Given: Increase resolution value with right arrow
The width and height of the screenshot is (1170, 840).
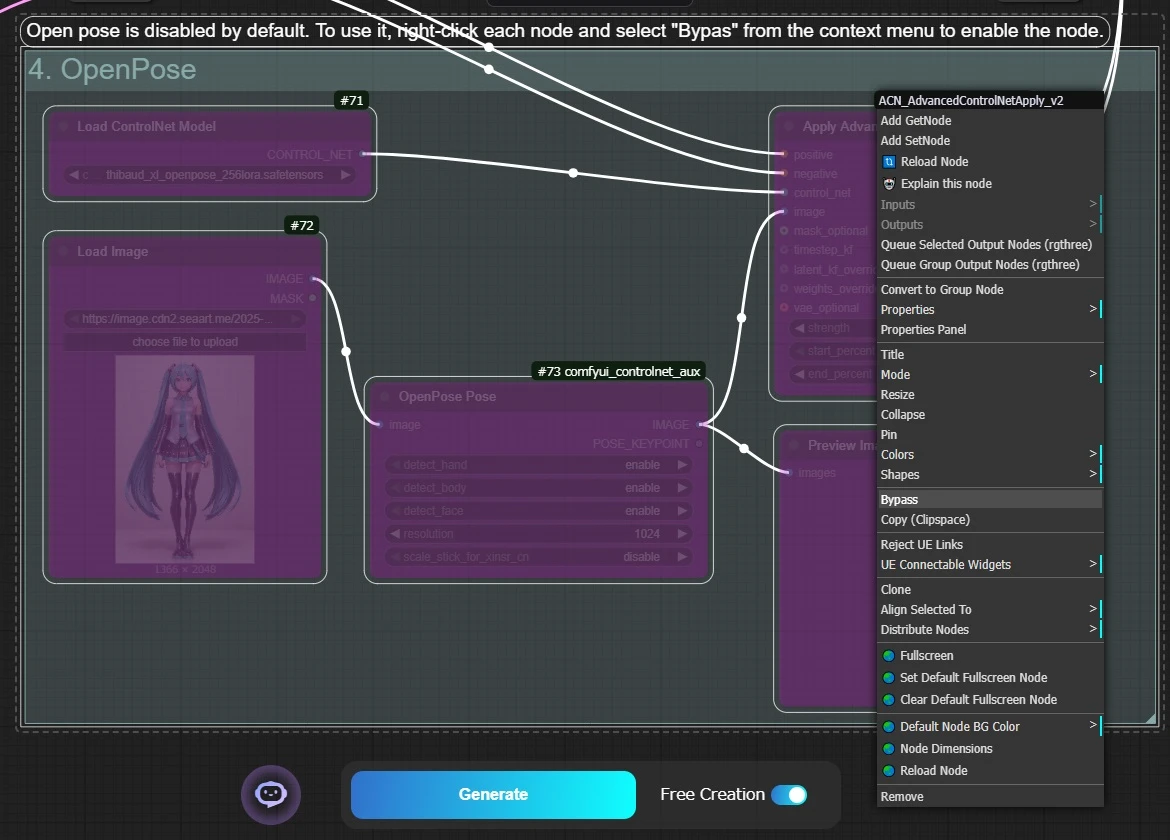Looking at the screenshot, I should 683,534.
